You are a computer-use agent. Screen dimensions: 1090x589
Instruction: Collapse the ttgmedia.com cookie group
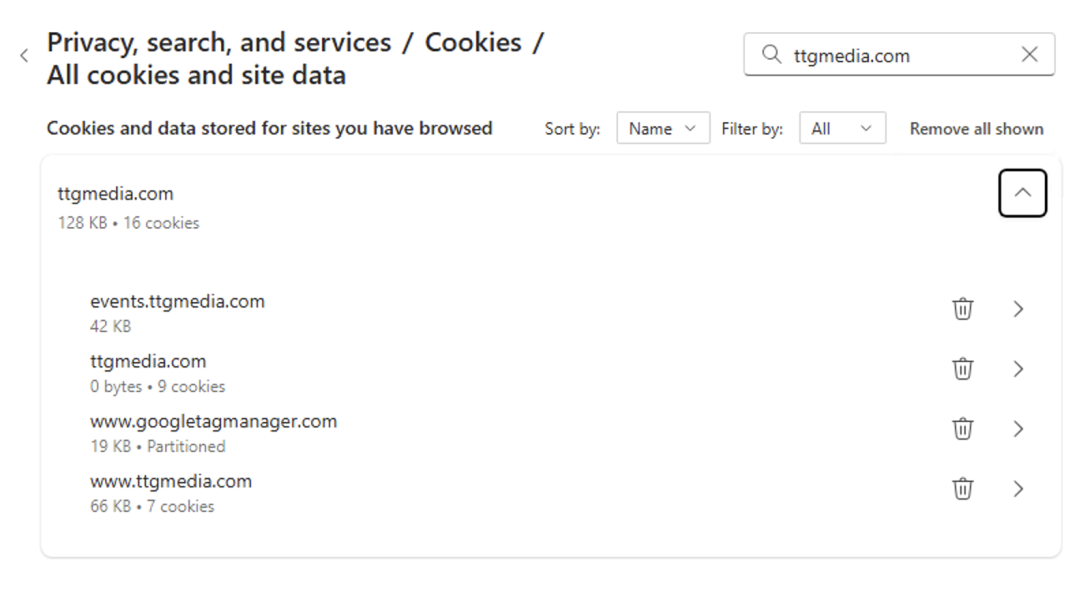[1022, 192]
